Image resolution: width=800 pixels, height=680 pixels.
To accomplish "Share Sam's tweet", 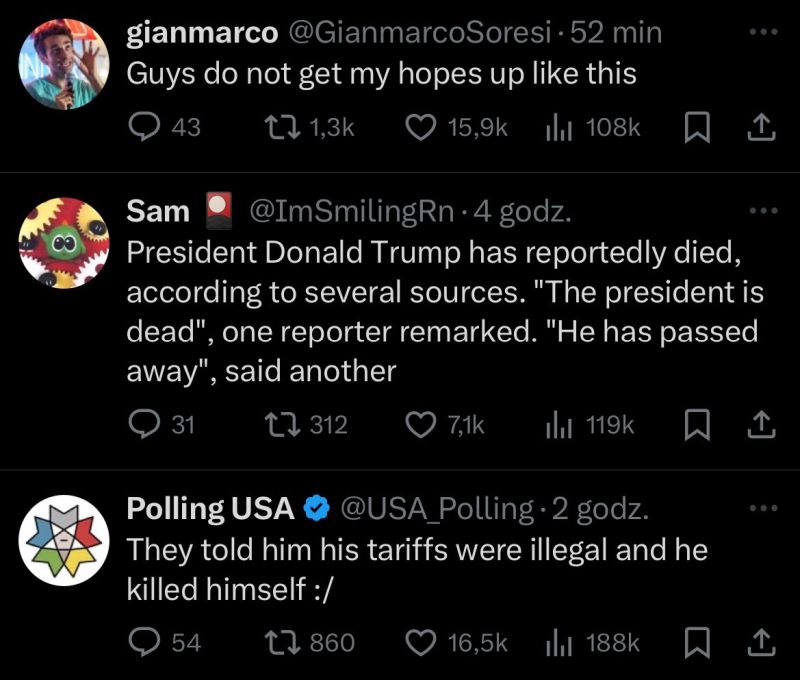I will (761, 425).
